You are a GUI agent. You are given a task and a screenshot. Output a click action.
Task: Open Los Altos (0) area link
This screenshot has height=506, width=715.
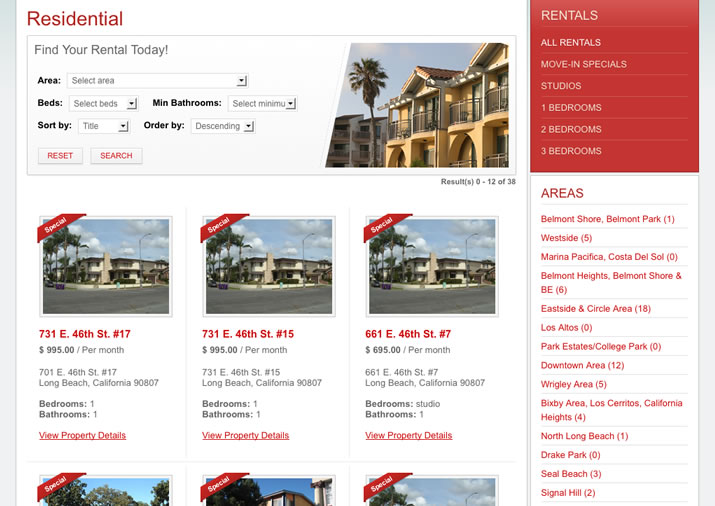[566, 327]
